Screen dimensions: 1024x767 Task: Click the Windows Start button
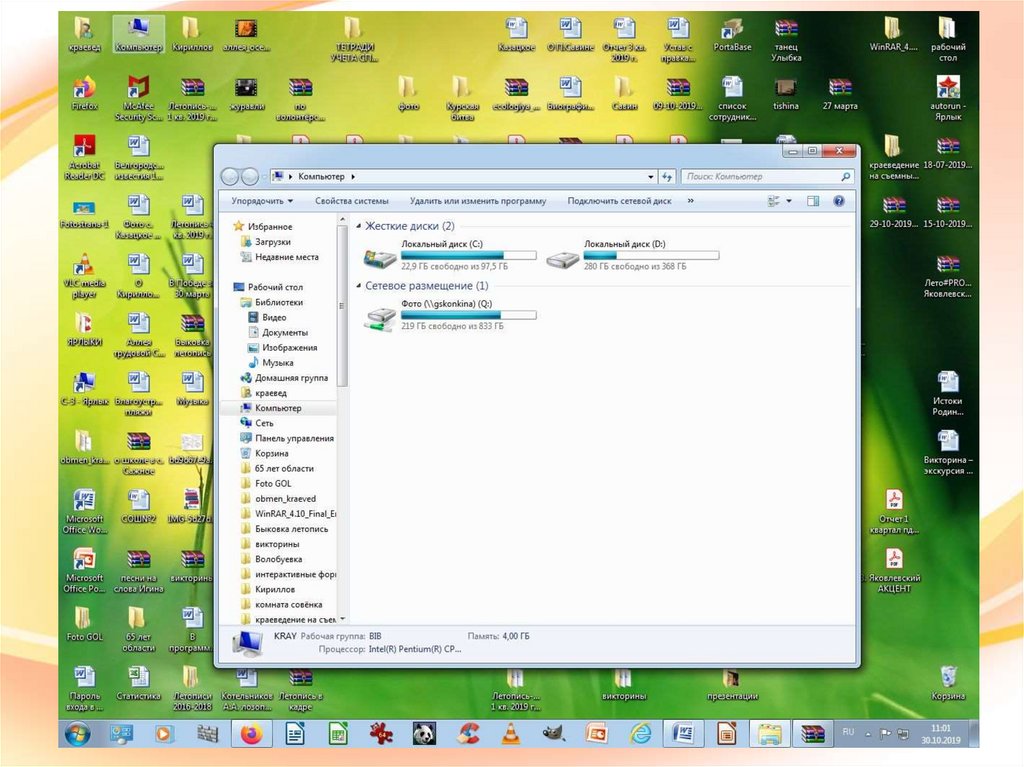point(75,734)
